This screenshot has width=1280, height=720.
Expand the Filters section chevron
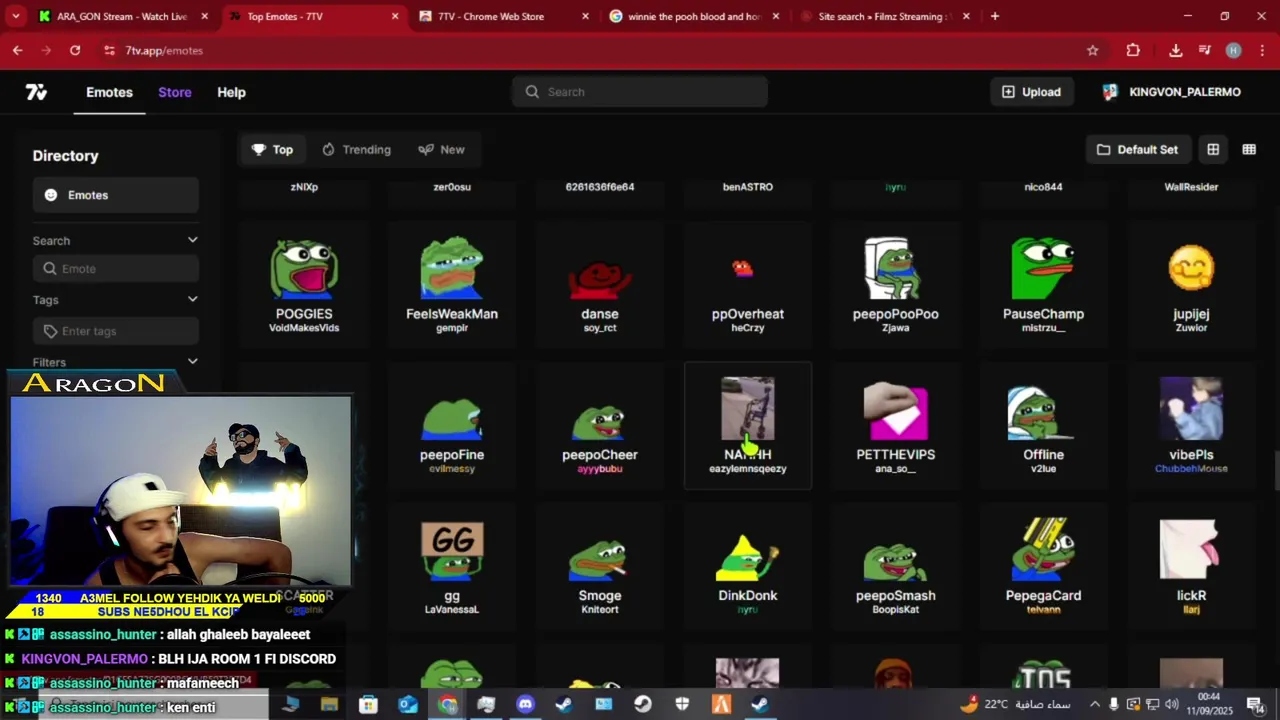192,362
